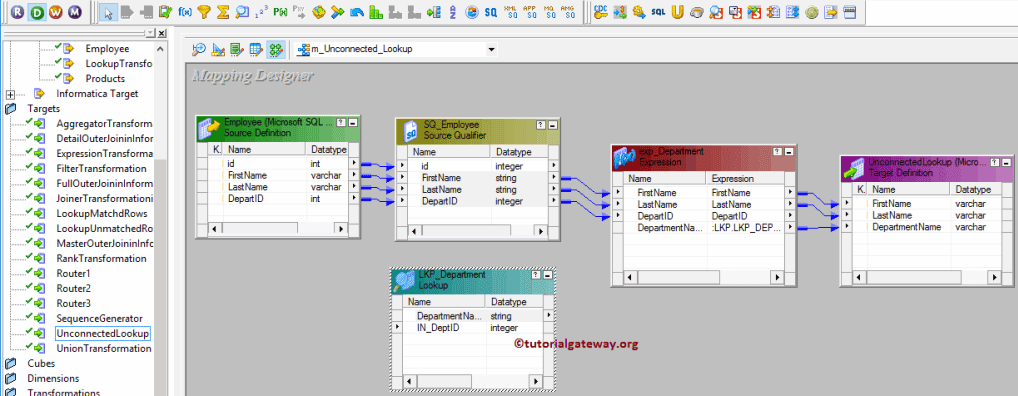The image size is (1018, 396).
Task: Add Stored Procedure transformation with P(x) icon
Action: pyautogui.click(x=280, y=12)
